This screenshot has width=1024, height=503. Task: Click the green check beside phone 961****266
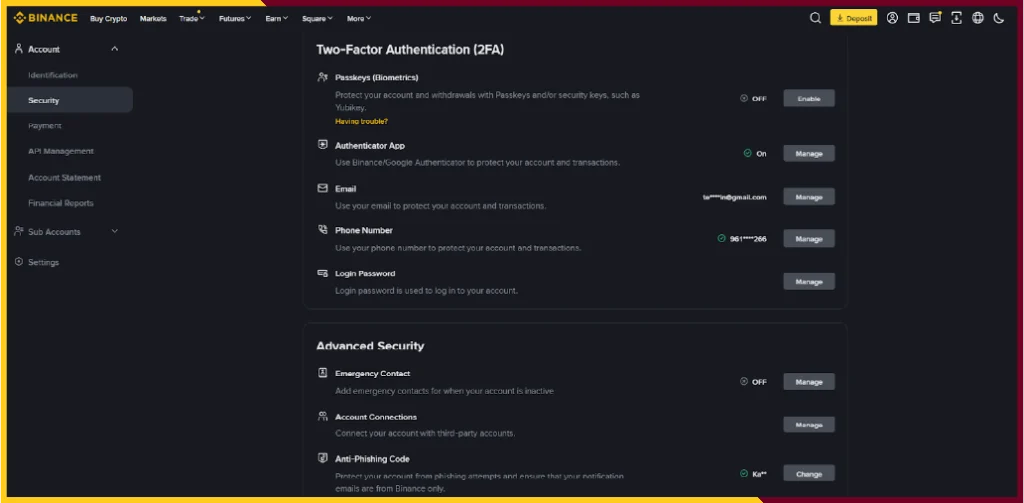(x=721, y=238)
